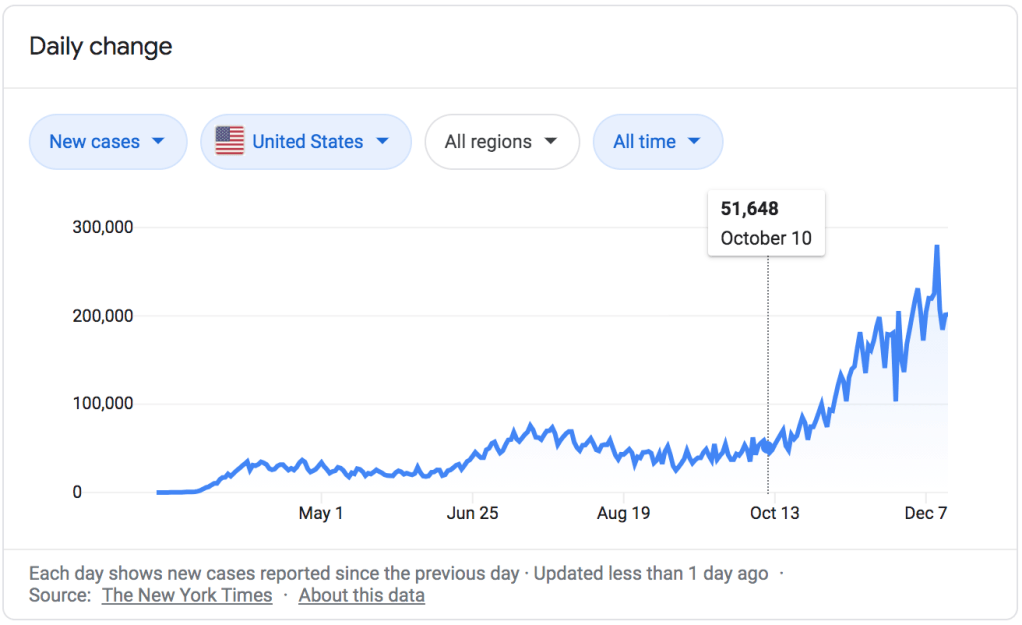Open the New cases dropdown
Screen dimensions: 1022x625
pos(107,142)
